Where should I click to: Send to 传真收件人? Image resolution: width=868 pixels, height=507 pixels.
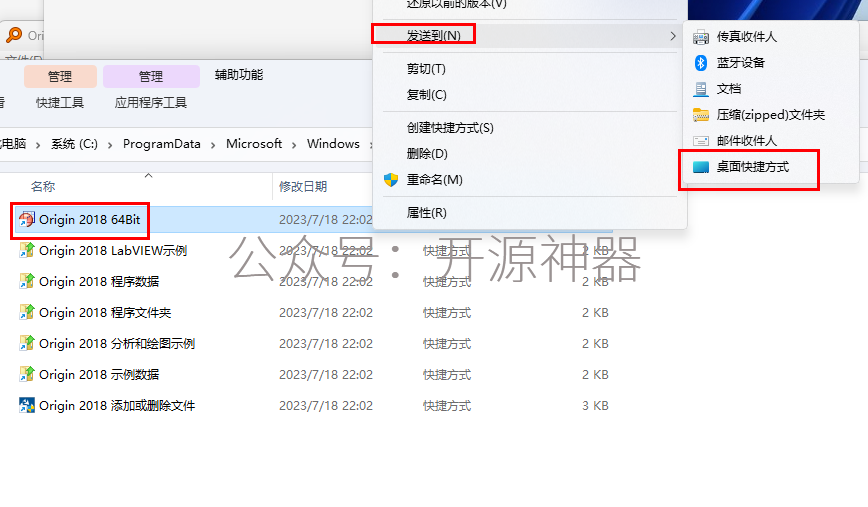point(746,37)
